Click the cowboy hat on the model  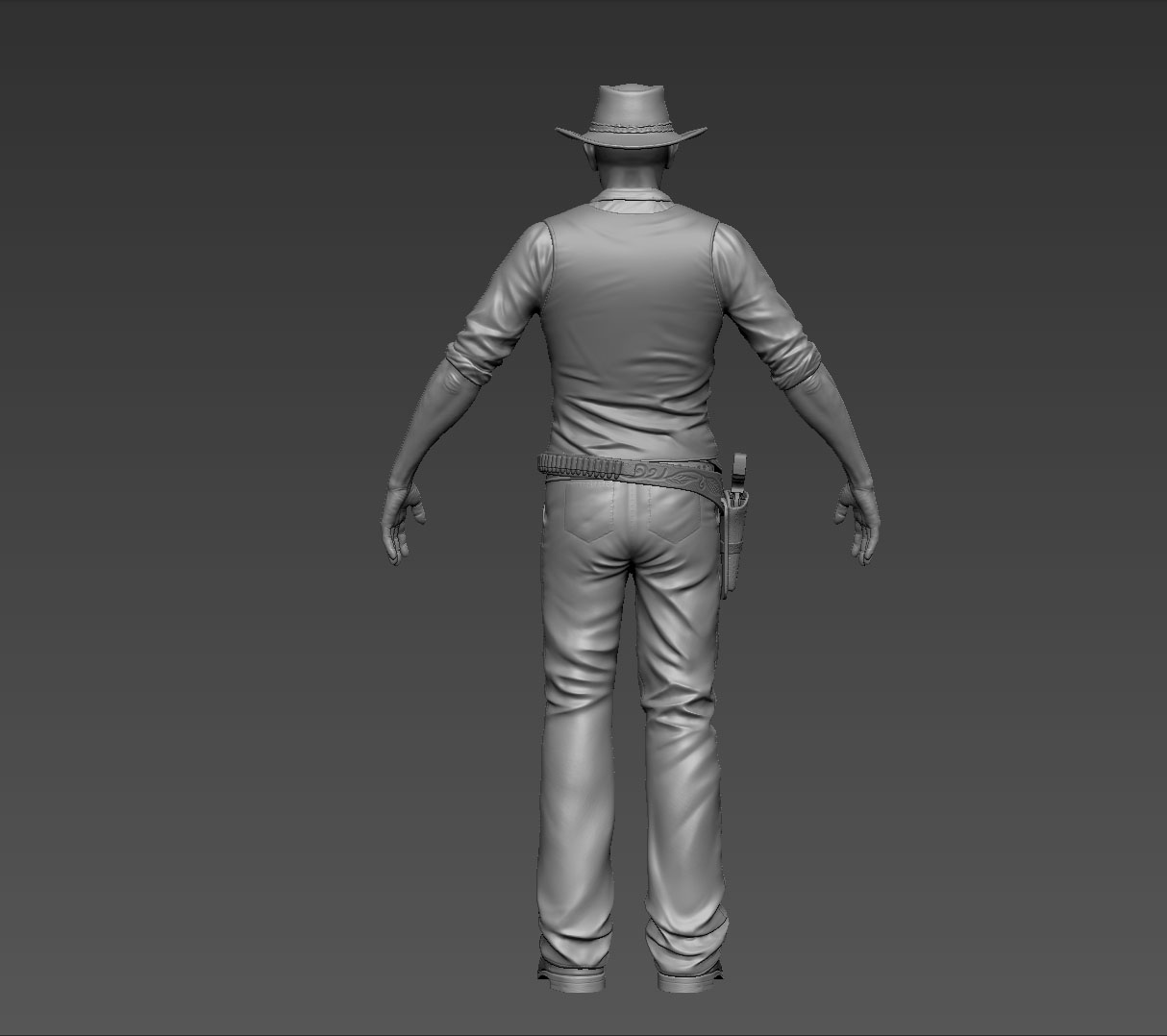[x=631, y=118]
